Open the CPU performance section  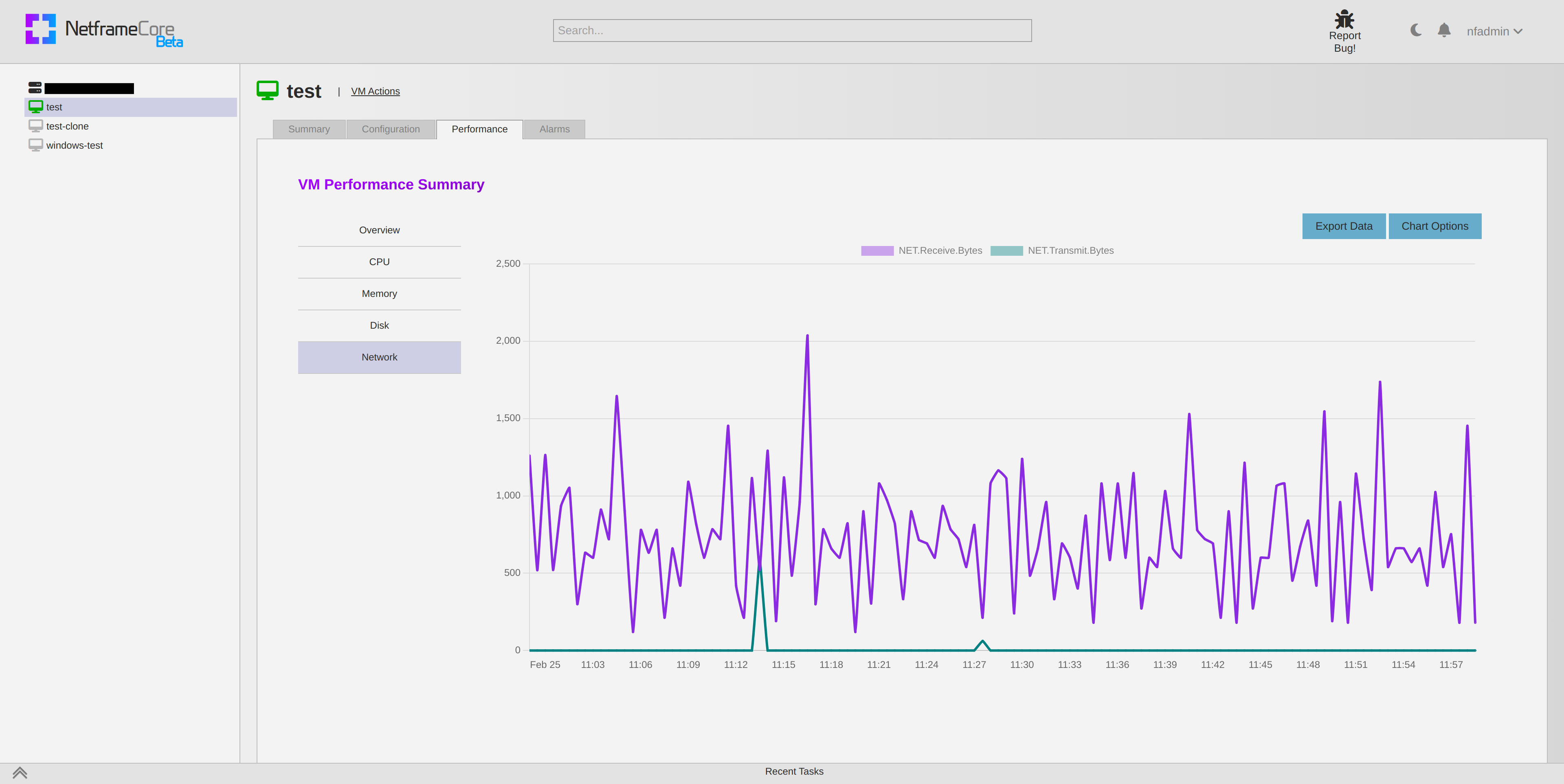point(380,262)
